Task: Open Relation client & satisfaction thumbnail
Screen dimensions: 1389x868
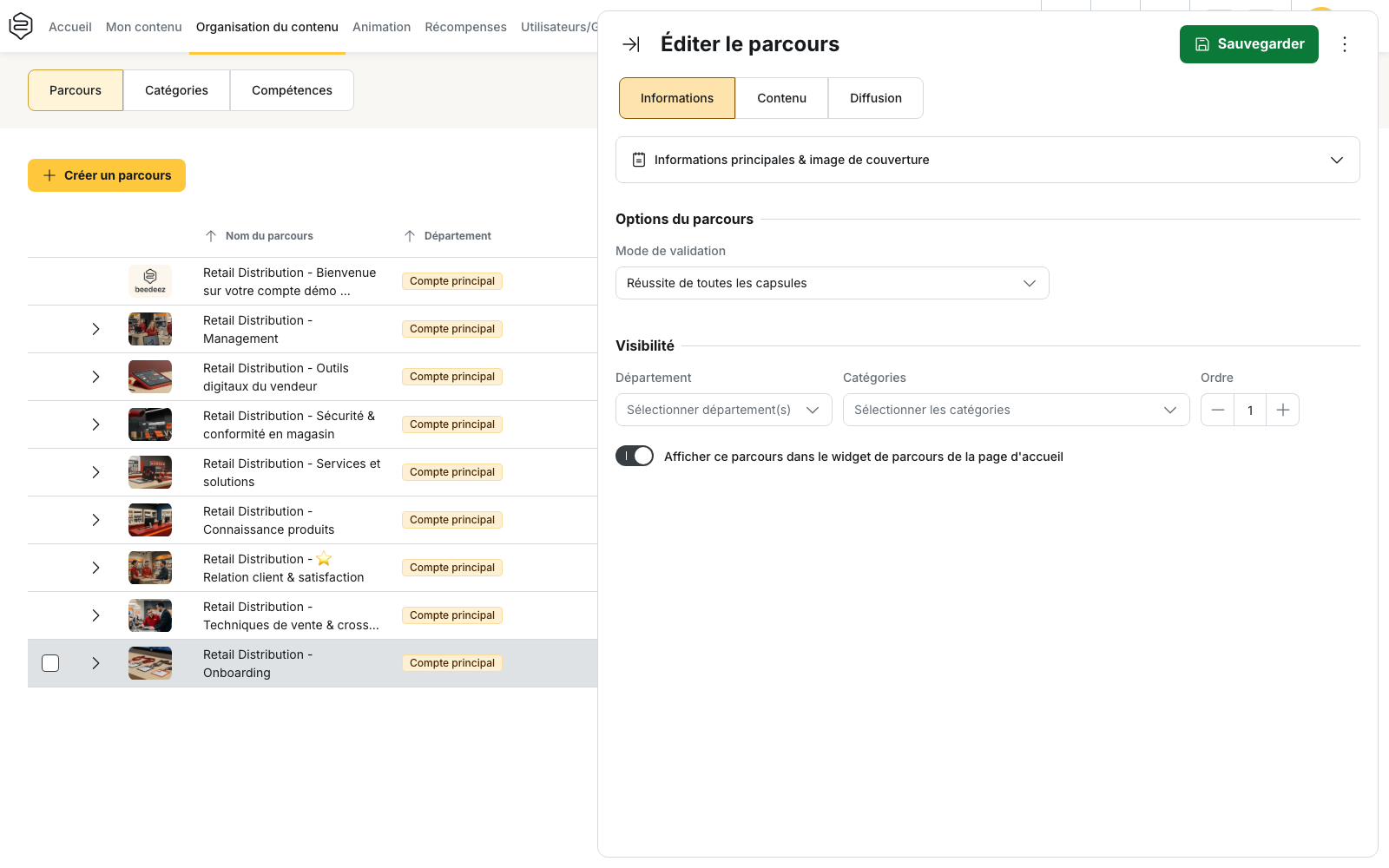Action: click(x=150, y=568)
